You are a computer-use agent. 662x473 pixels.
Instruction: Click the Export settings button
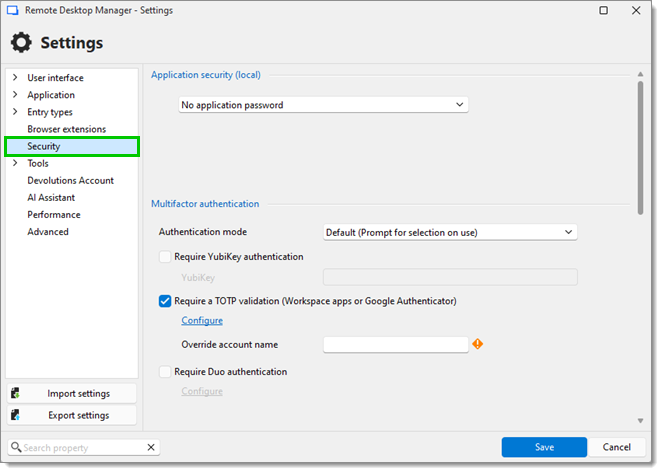[x=72, y=415]
